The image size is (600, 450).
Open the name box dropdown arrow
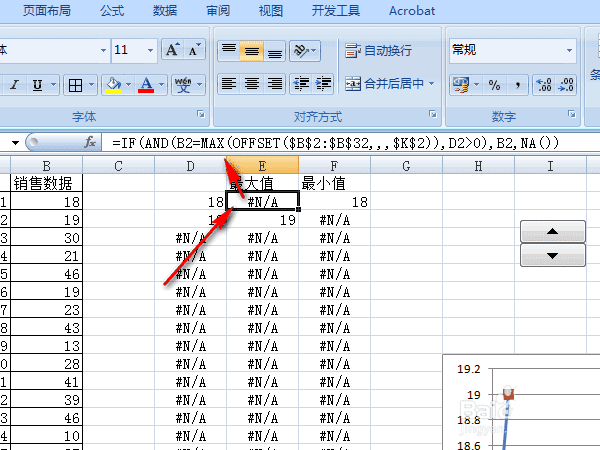[x=15, y=143]
